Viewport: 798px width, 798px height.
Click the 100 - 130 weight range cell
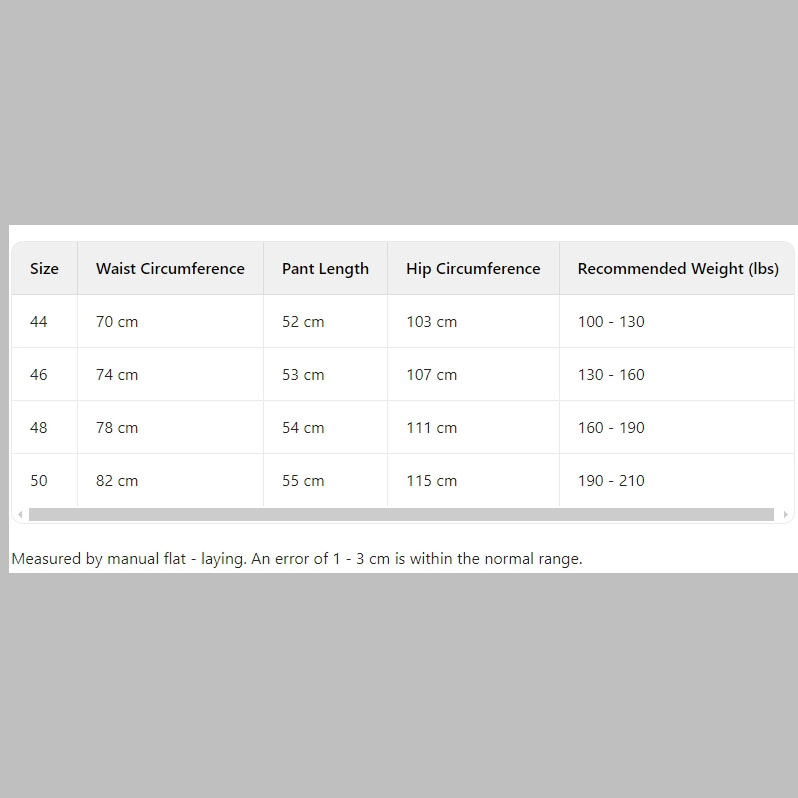pyautogui.click(x=611, y=322)
